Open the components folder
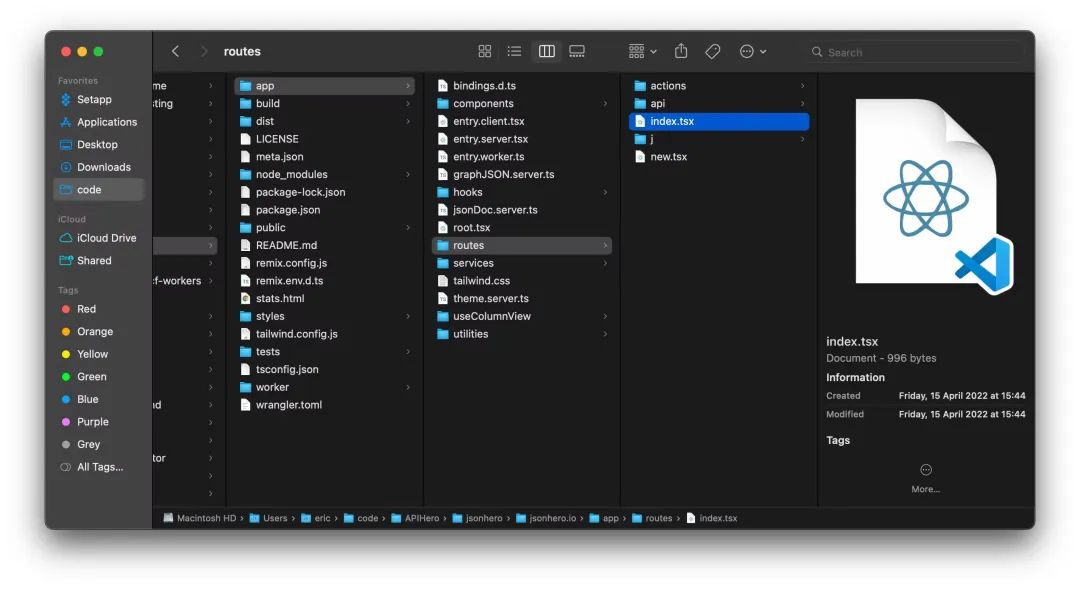This screenshot has width=1080, height=589. (x=483, y=104)
